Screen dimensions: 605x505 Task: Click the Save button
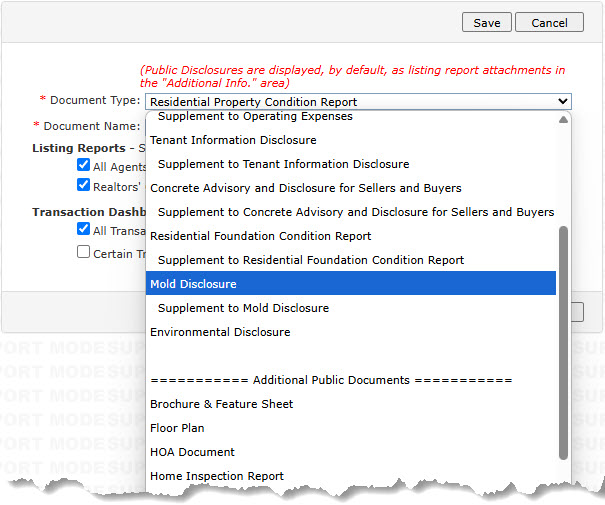point(487,22)
